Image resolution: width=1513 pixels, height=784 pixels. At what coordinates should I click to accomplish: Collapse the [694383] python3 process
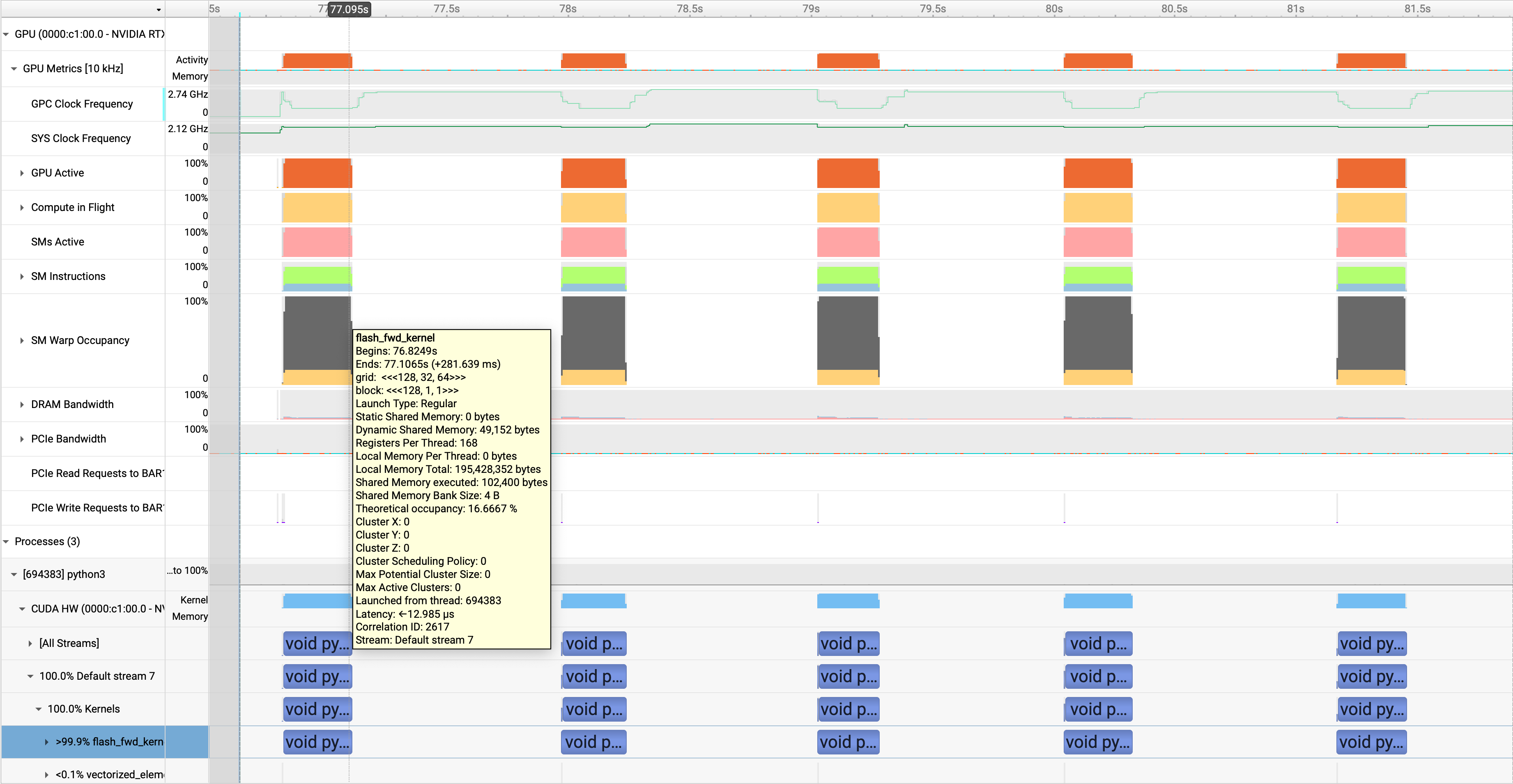tap(14, 575)
